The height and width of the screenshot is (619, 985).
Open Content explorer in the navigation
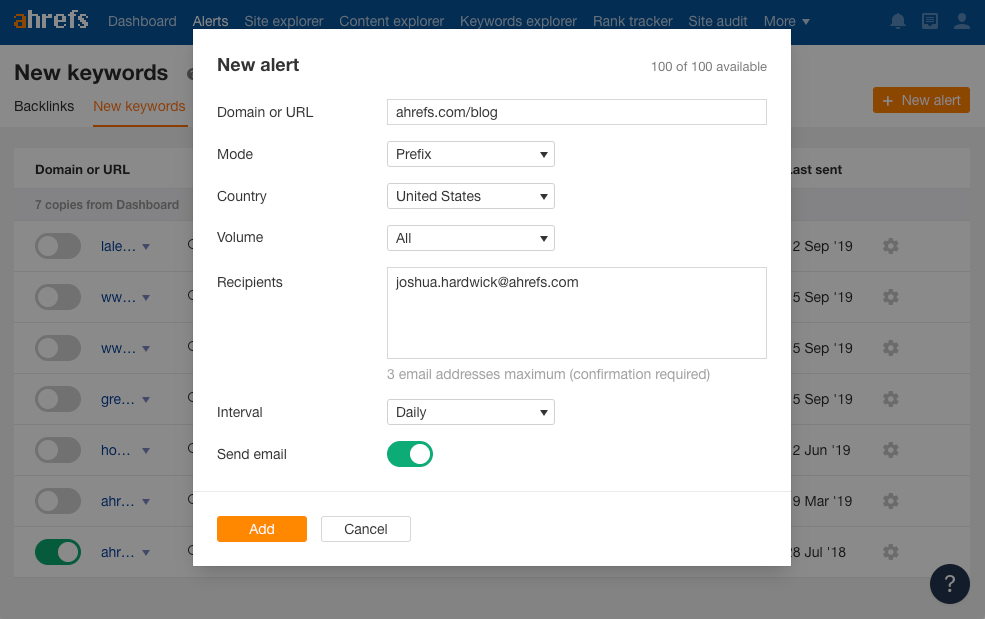[391, 21]
